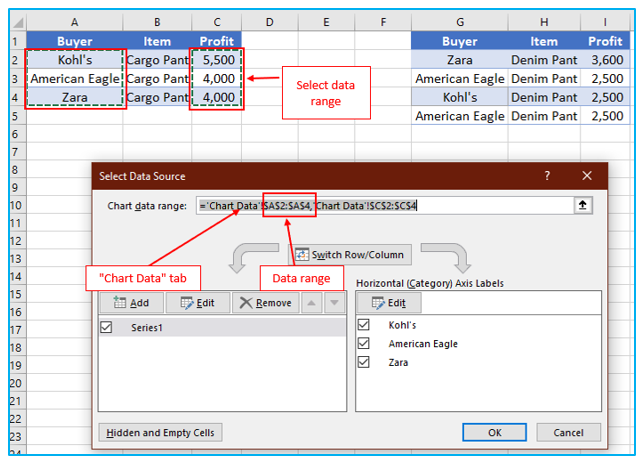Click Edit next to the Remove button

point(198,303)
